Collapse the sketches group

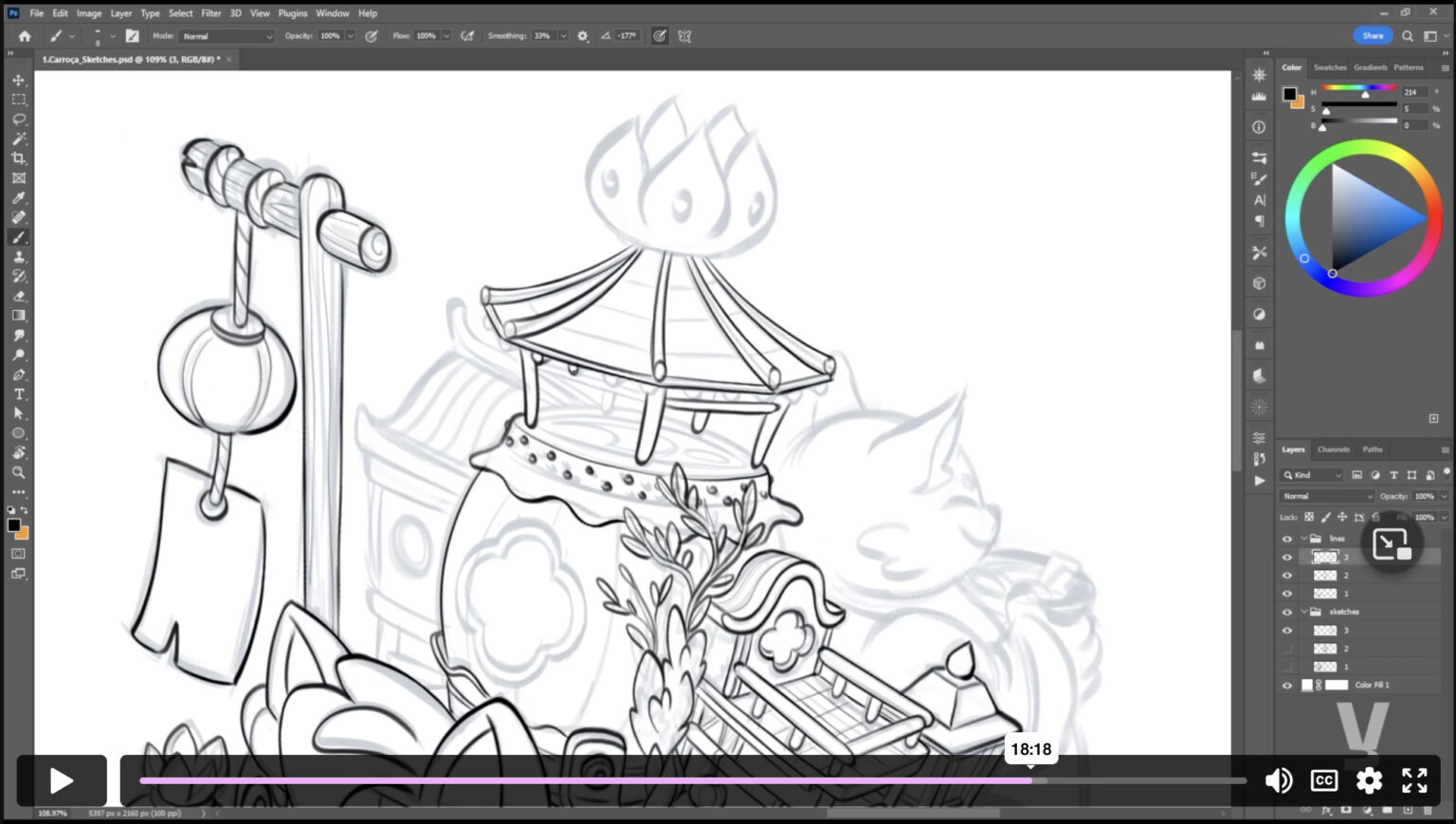1303,613
